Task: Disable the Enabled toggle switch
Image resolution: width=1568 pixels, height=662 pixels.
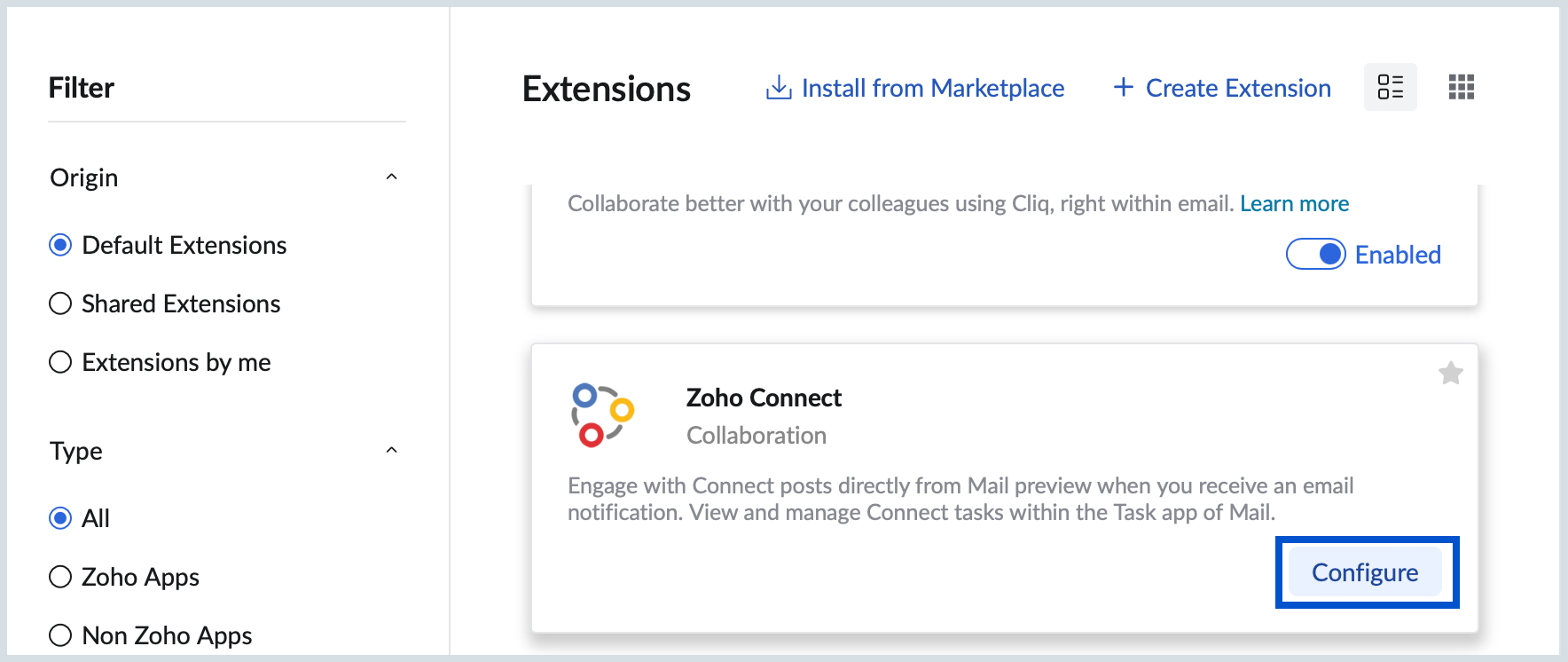Action: coord(1316,255)
